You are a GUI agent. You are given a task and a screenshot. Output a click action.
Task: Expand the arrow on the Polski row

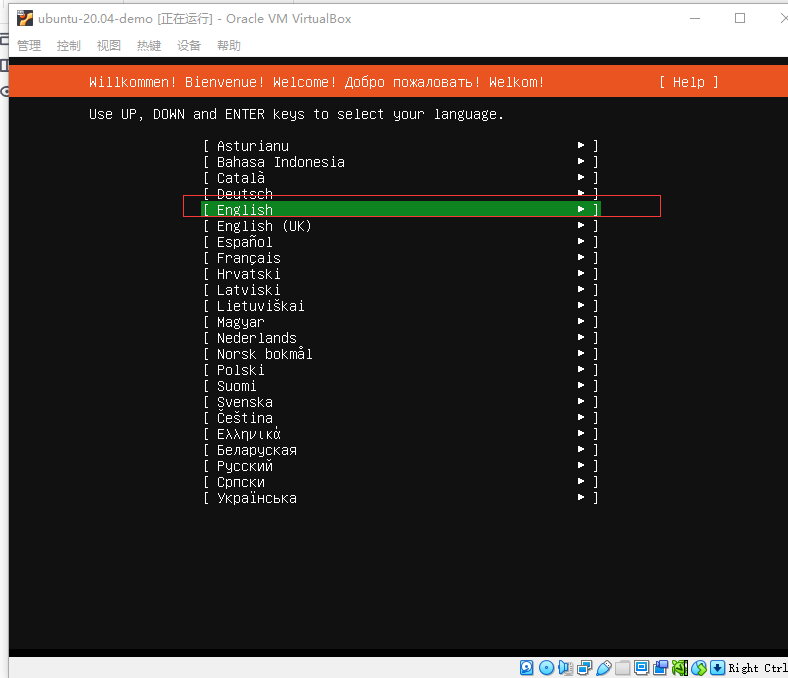pos(581,369)
